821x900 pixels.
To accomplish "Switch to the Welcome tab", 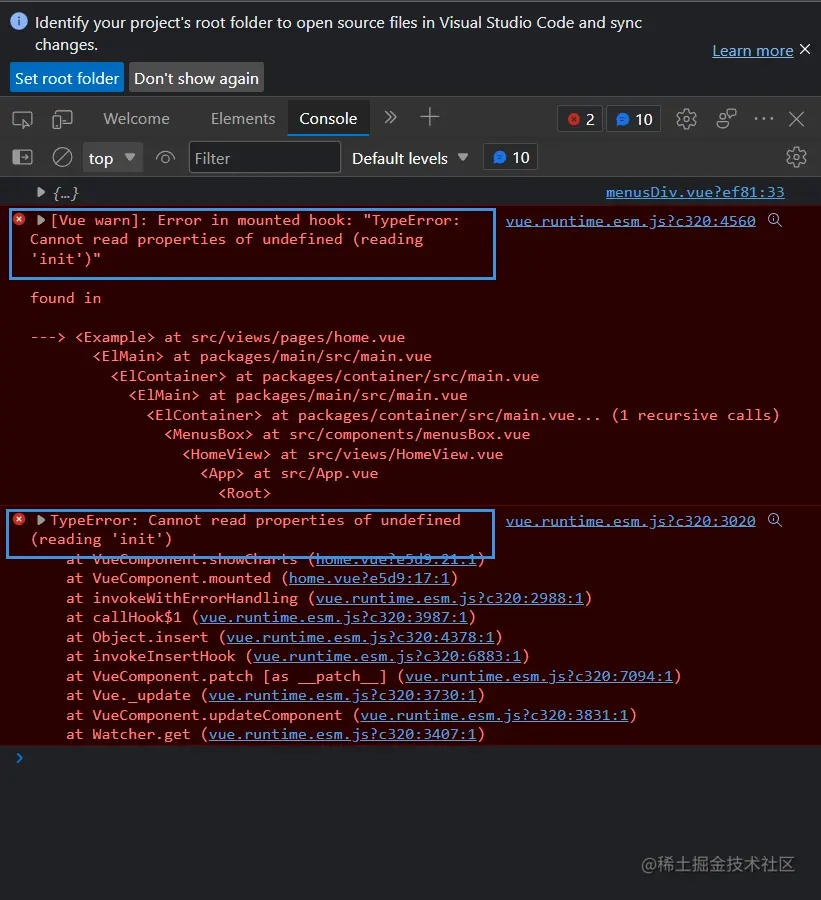I will pos(136,119).
